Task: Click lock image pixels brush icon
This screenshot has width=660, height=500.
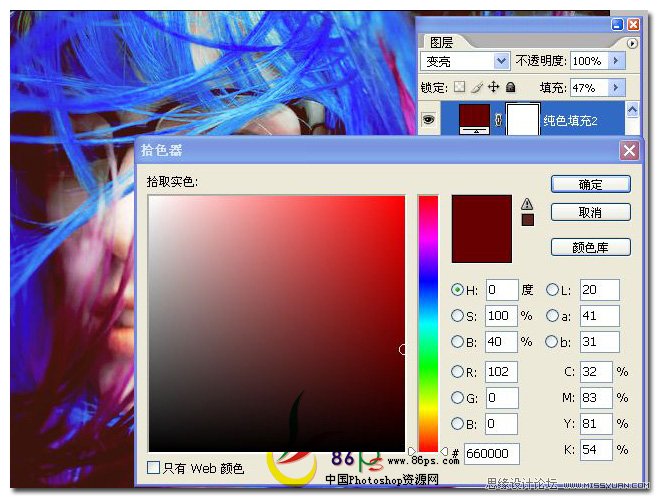Action: [477, 87]
